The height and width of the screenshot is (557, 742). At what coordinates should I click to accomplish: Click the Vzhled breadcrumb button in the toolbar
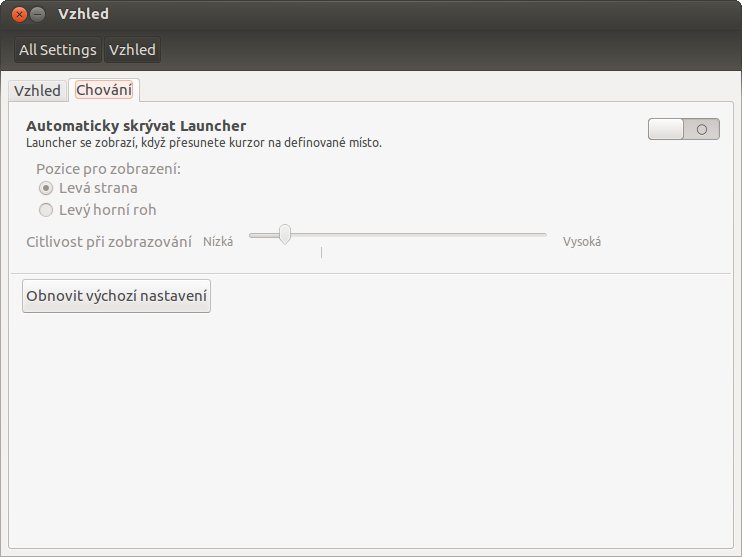(x=132, y=50)
